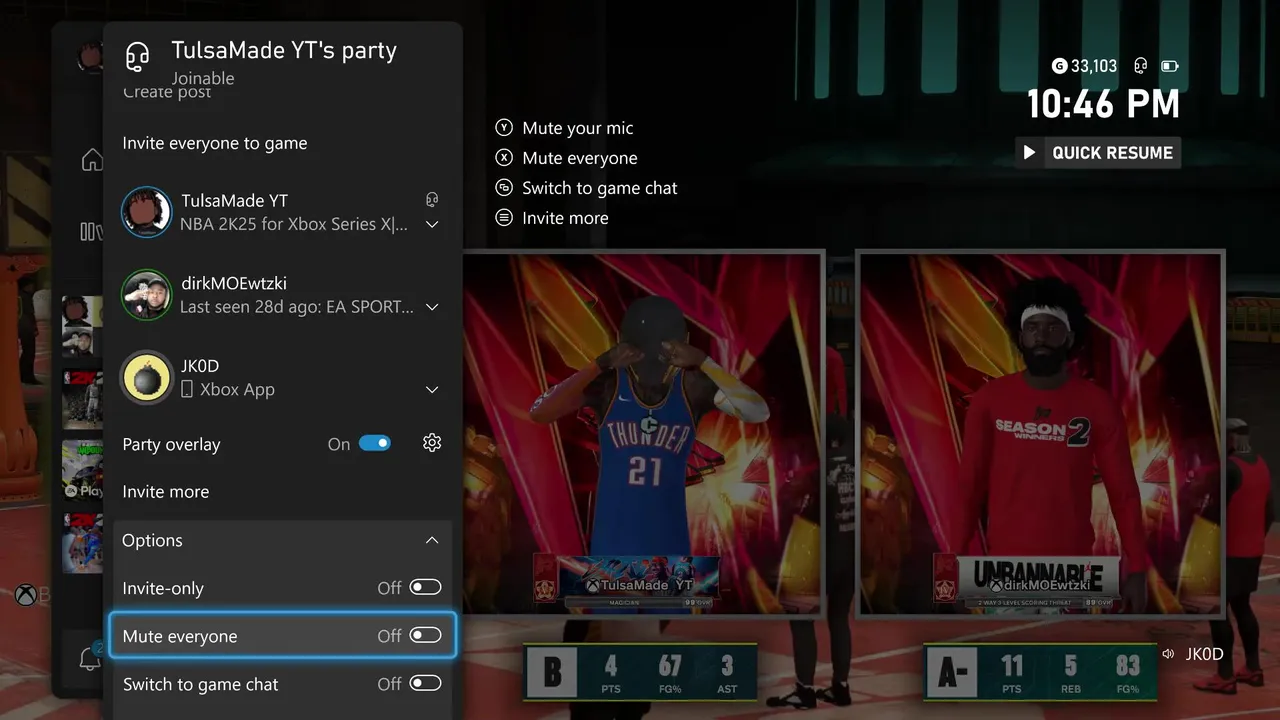Viewport: 1280px width, 720px height.
Task: Click the controller battery icon
Action: point(1170,66)
